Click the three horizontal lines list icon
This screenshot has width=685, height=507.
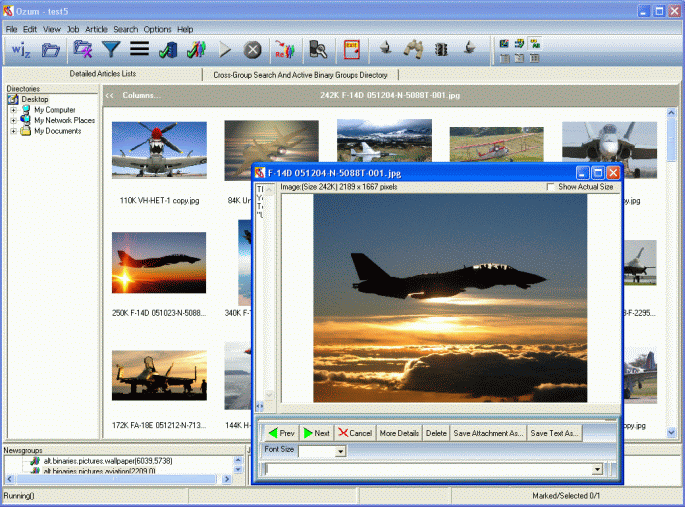[x=140, y=49]
